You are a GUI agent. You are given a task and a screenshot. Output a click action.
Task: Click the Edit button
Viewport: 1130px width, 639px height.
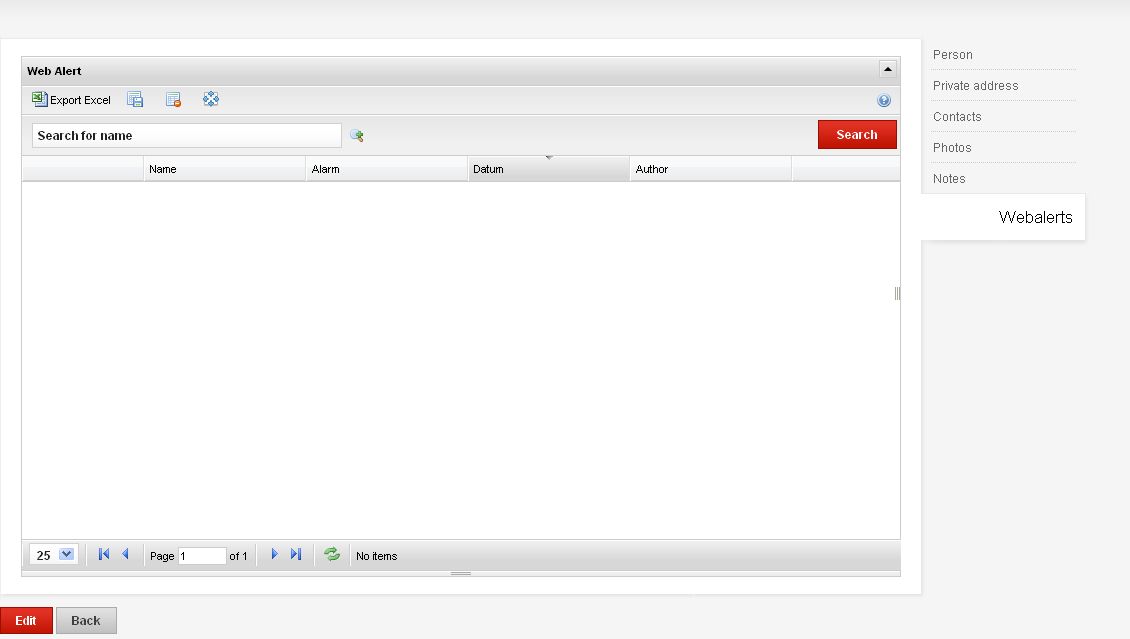tap(26, 621)
